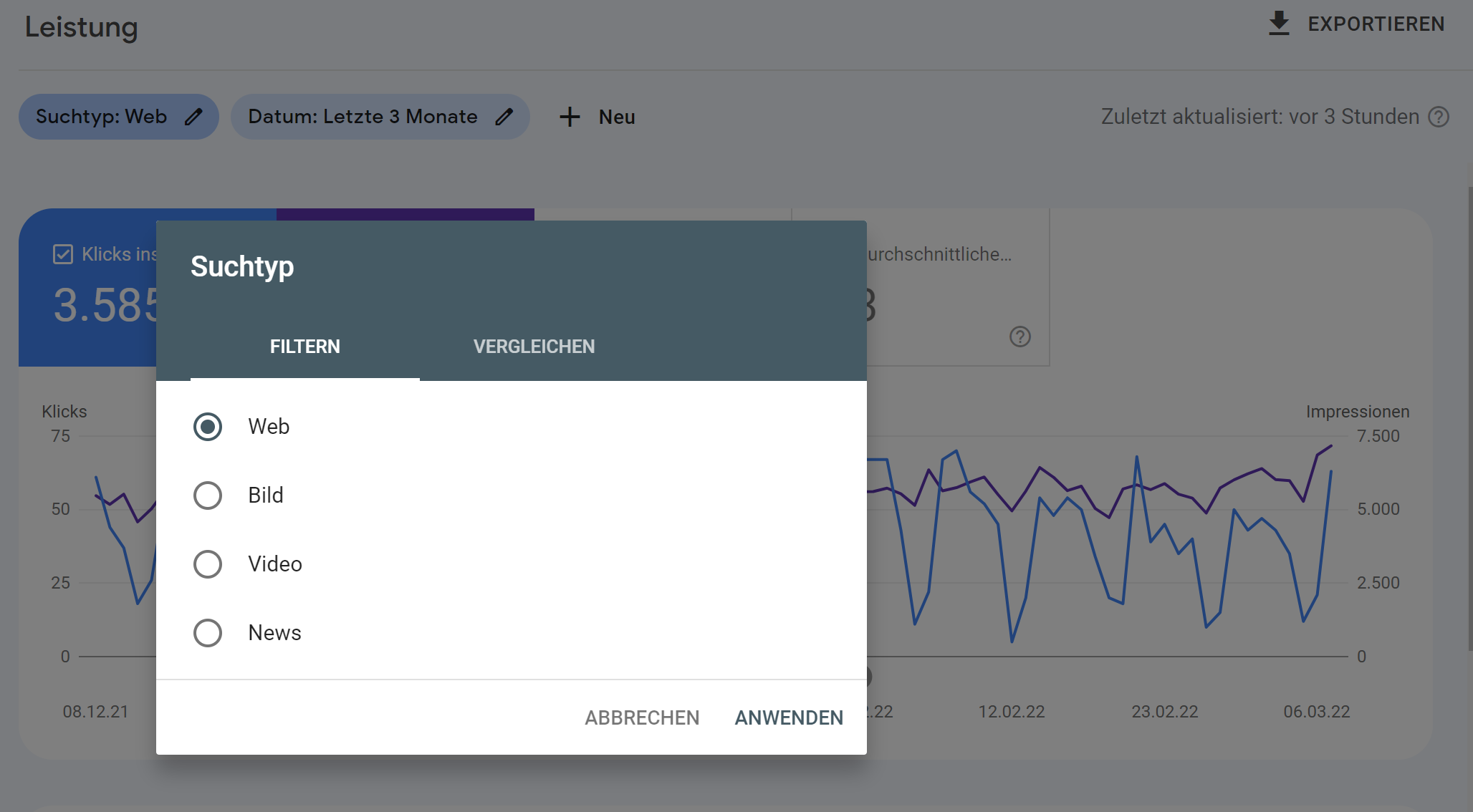Click the date label 08.12.21 on the chart
This screenshot has height=812, width=1473.
pyautogui.click(x=95, y=712)
